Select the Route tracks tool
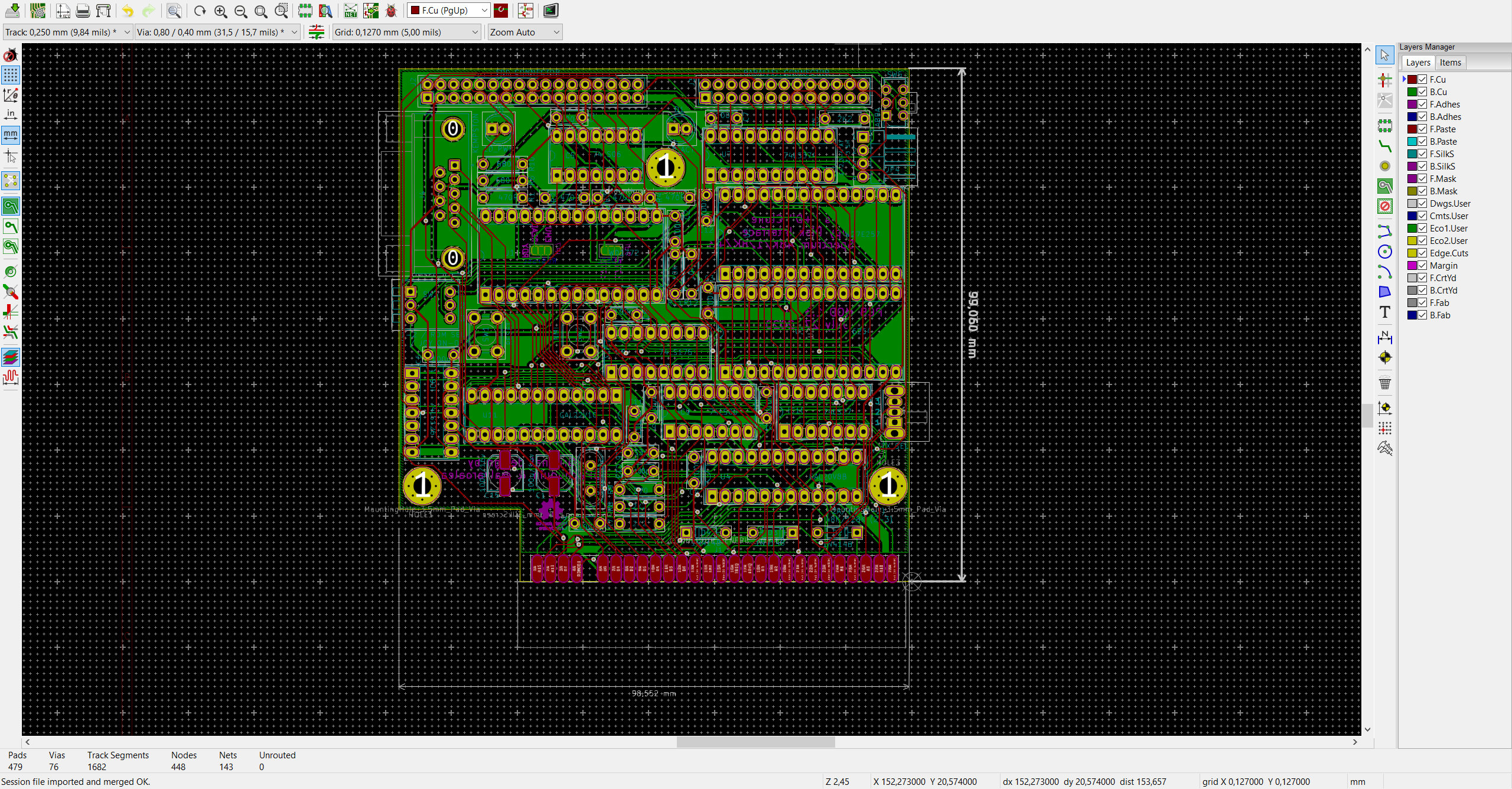This screenshot has height=789, width=1512. click(1384, 146)
